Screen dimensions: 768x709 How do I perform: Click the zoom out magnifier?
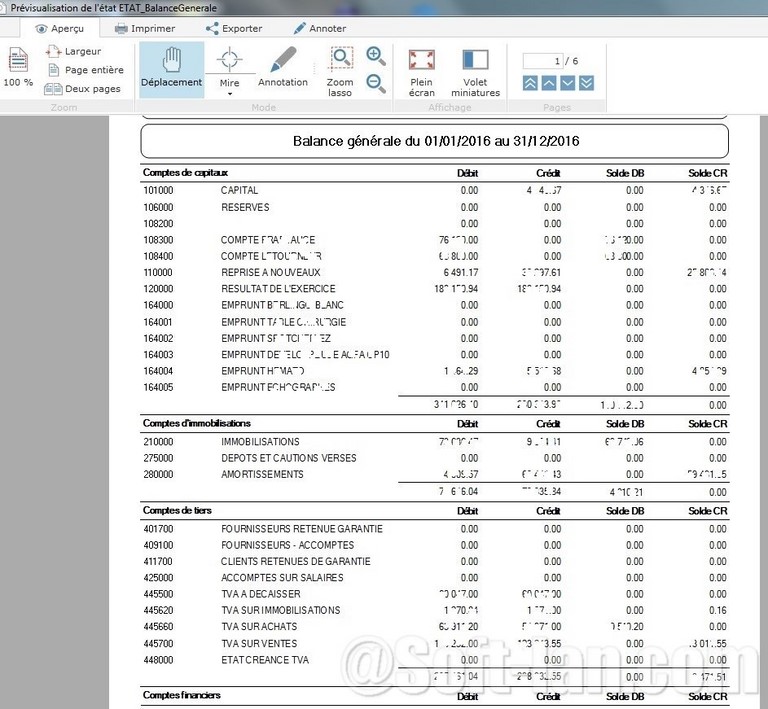click(x=376, y=83)
